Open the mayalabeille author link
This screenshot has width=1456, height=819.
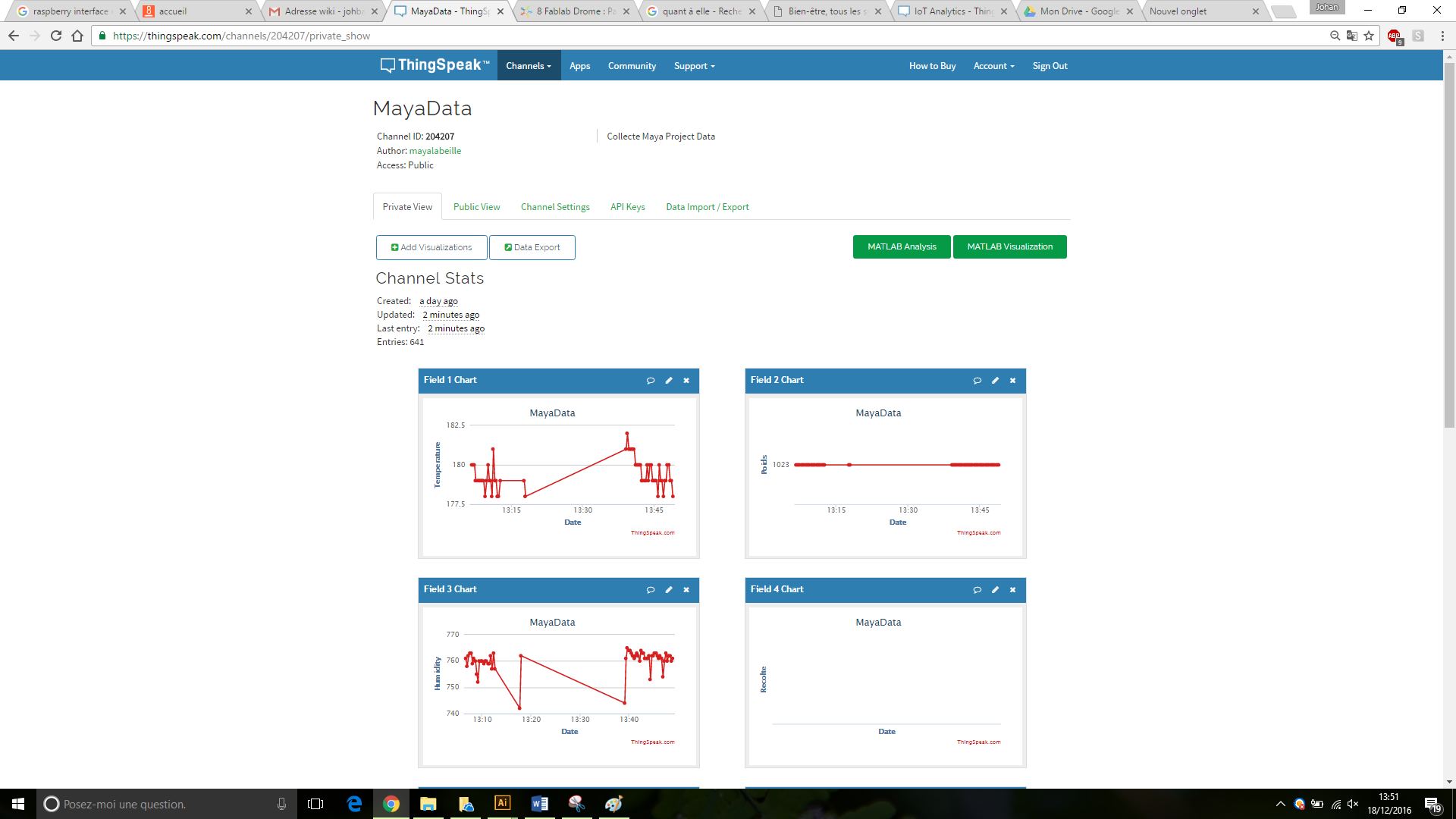(x=435, y=151)
